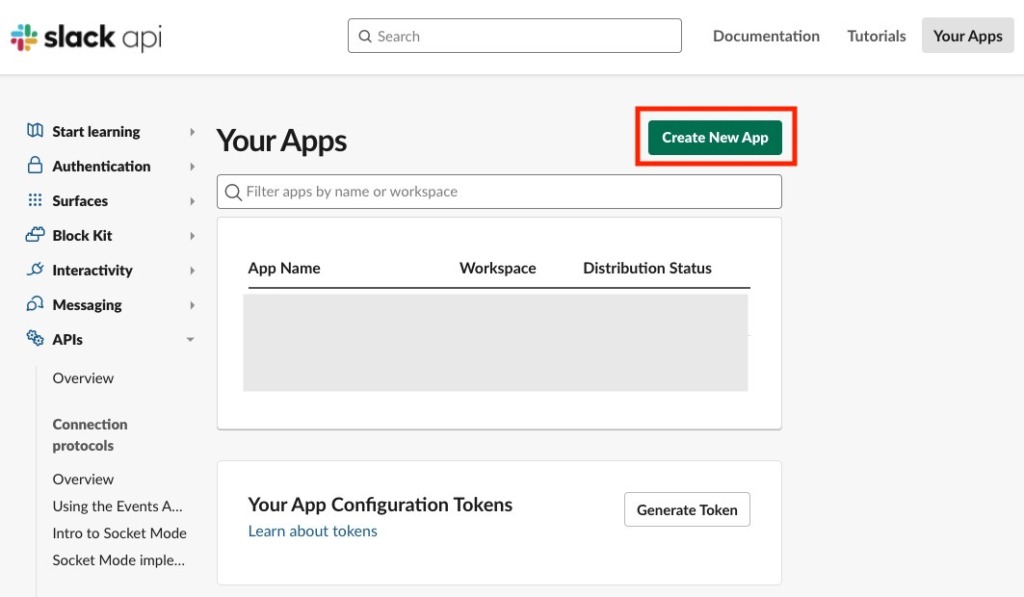Click the Authentication lock icon
This screenshot has height=597, width=1024.
[35, 165]
